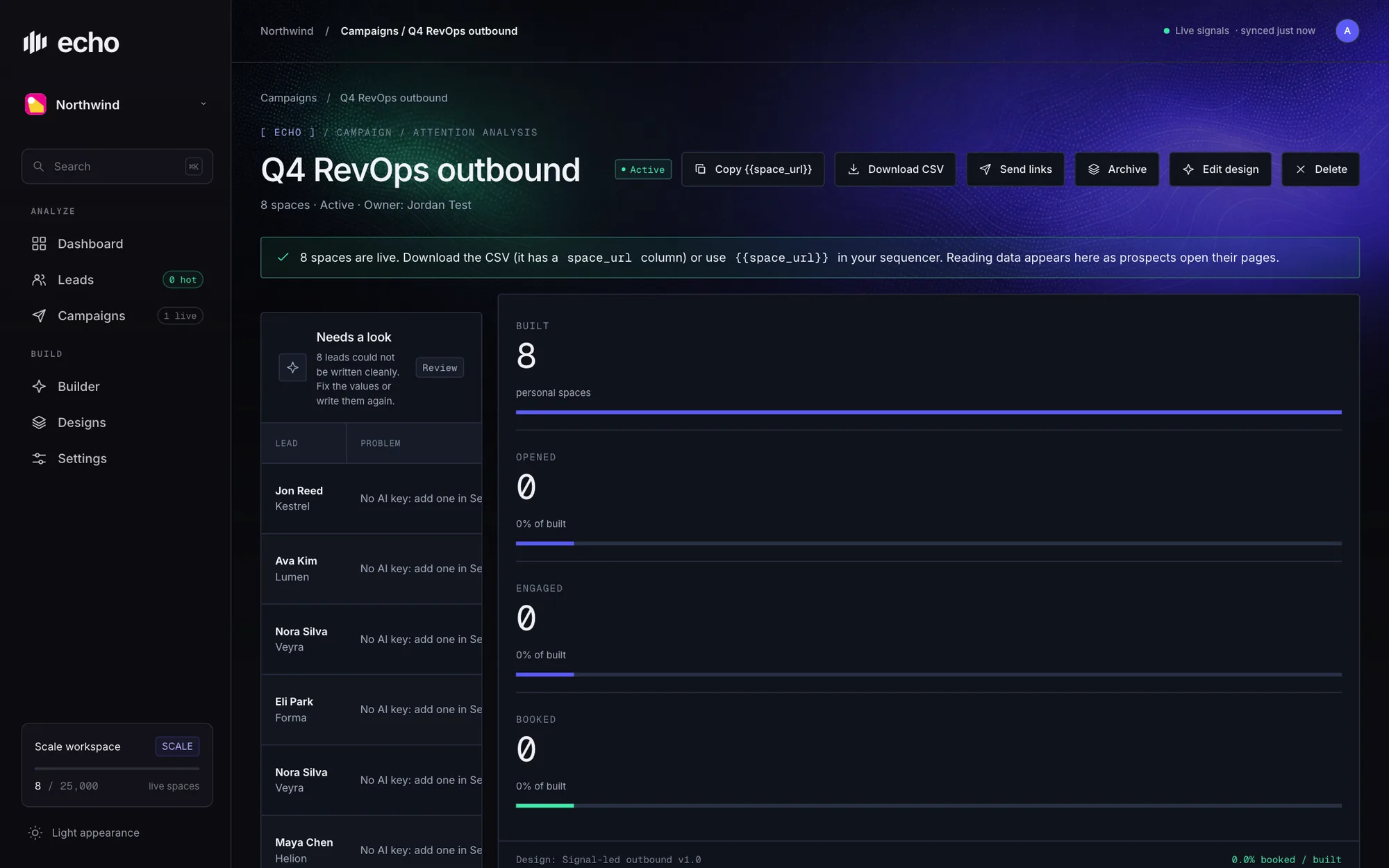The image size is (1389, 868).
Task: Expand the Northwind workspace switcher chevron
Action: [203, 104]
